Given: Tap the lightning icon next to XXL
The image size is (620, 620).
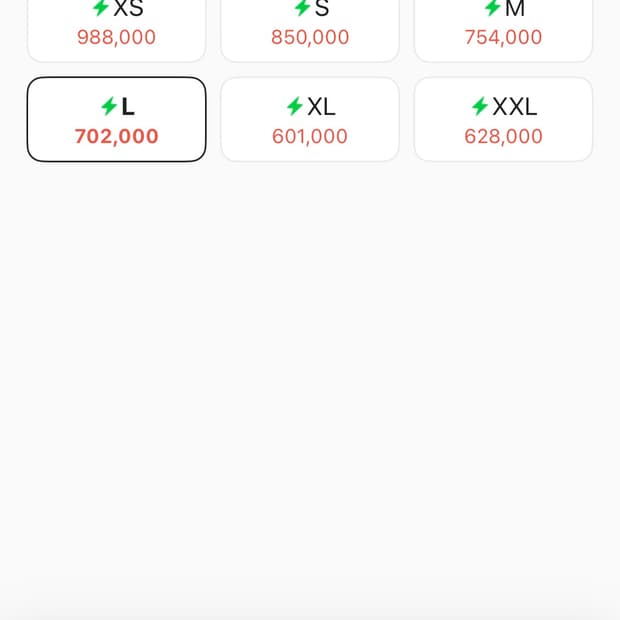Looking at the screenshot, I should 480,107.
